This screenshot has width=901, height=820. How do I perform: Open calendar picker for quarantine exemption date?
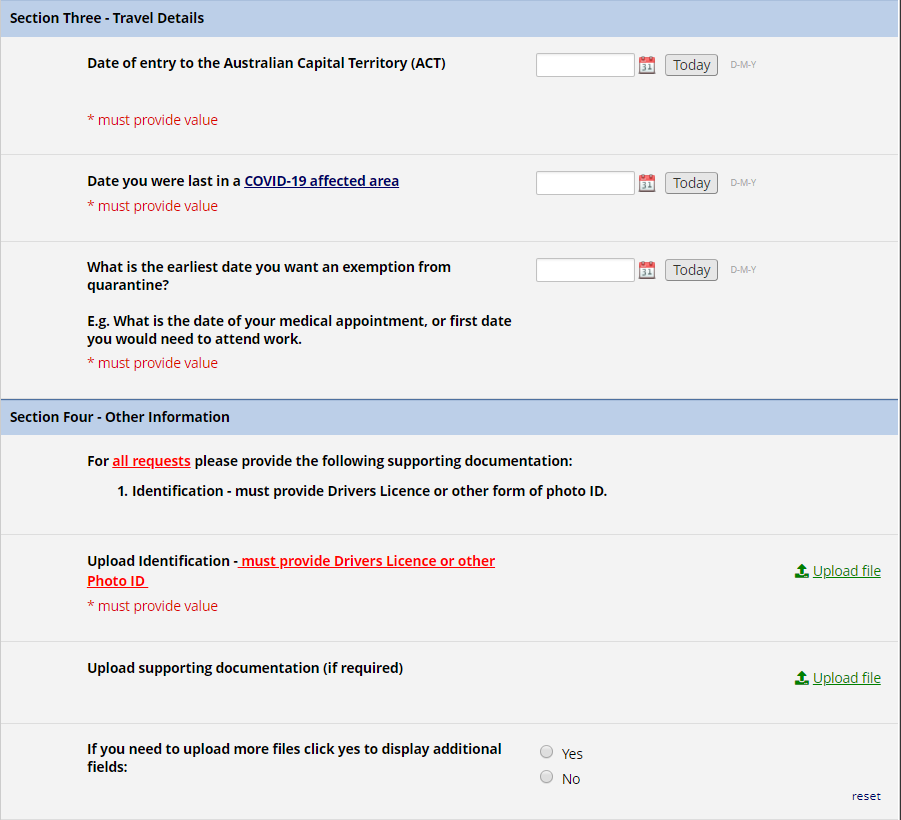coord(647,270)
